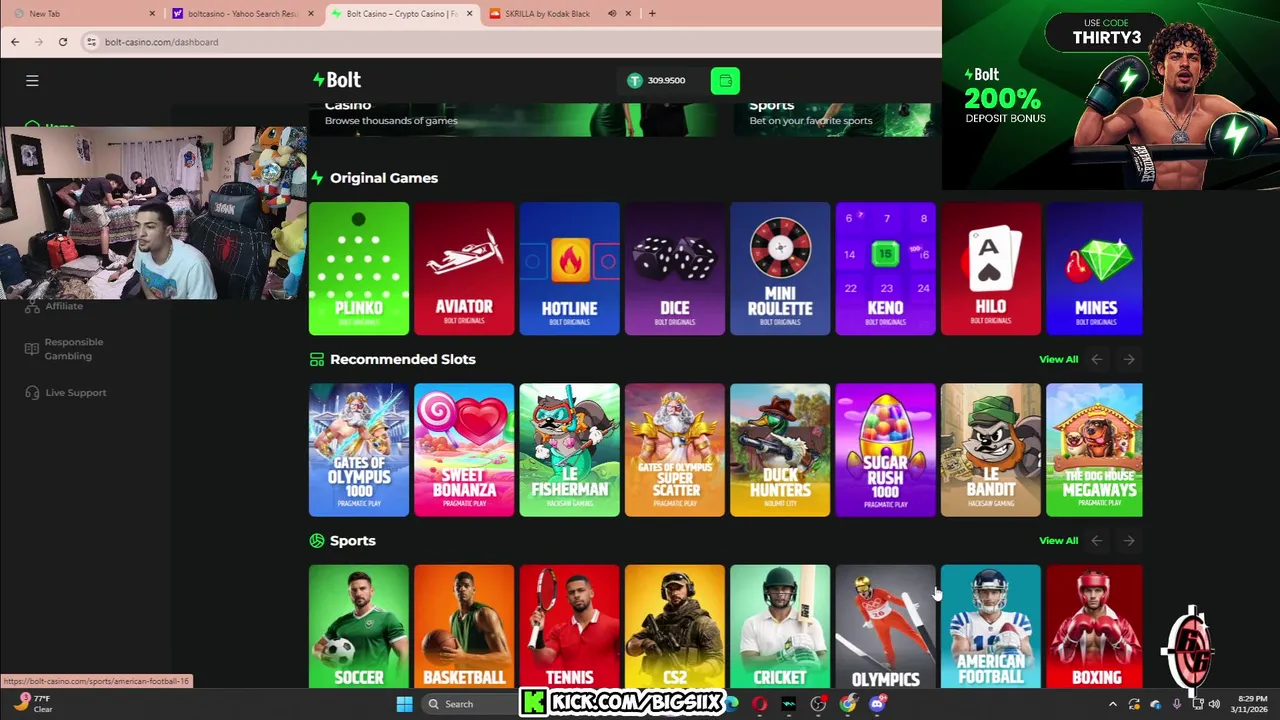
Task: Close the SKRILLA by Kodak Black tab
Action: pyautogui.click(x=628, y=14)
